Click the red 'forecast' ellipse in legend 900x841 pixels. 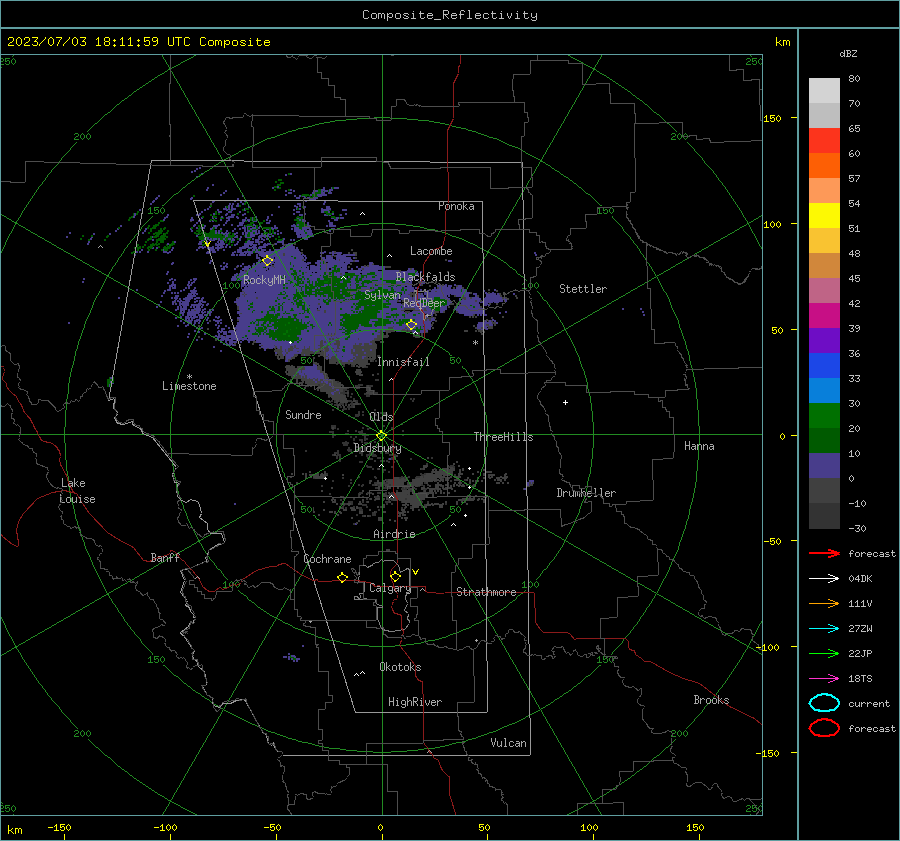824,728
